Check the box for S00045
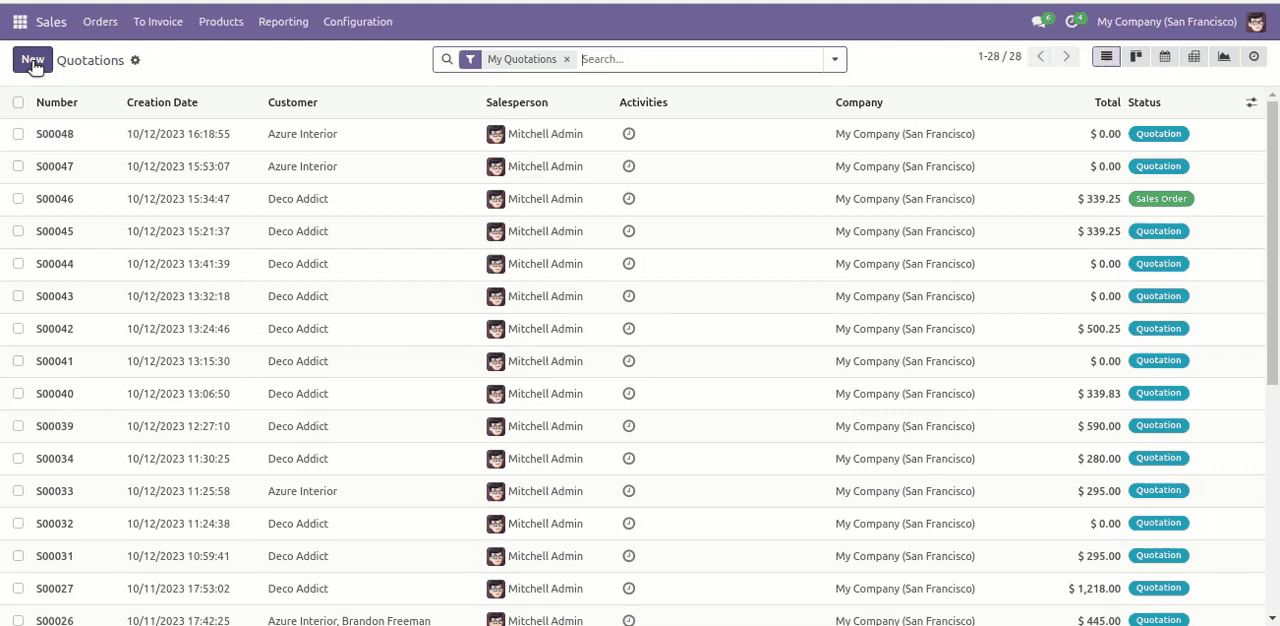The height and width of the screenshot is (626, 1280). click(x=18, y=232)
